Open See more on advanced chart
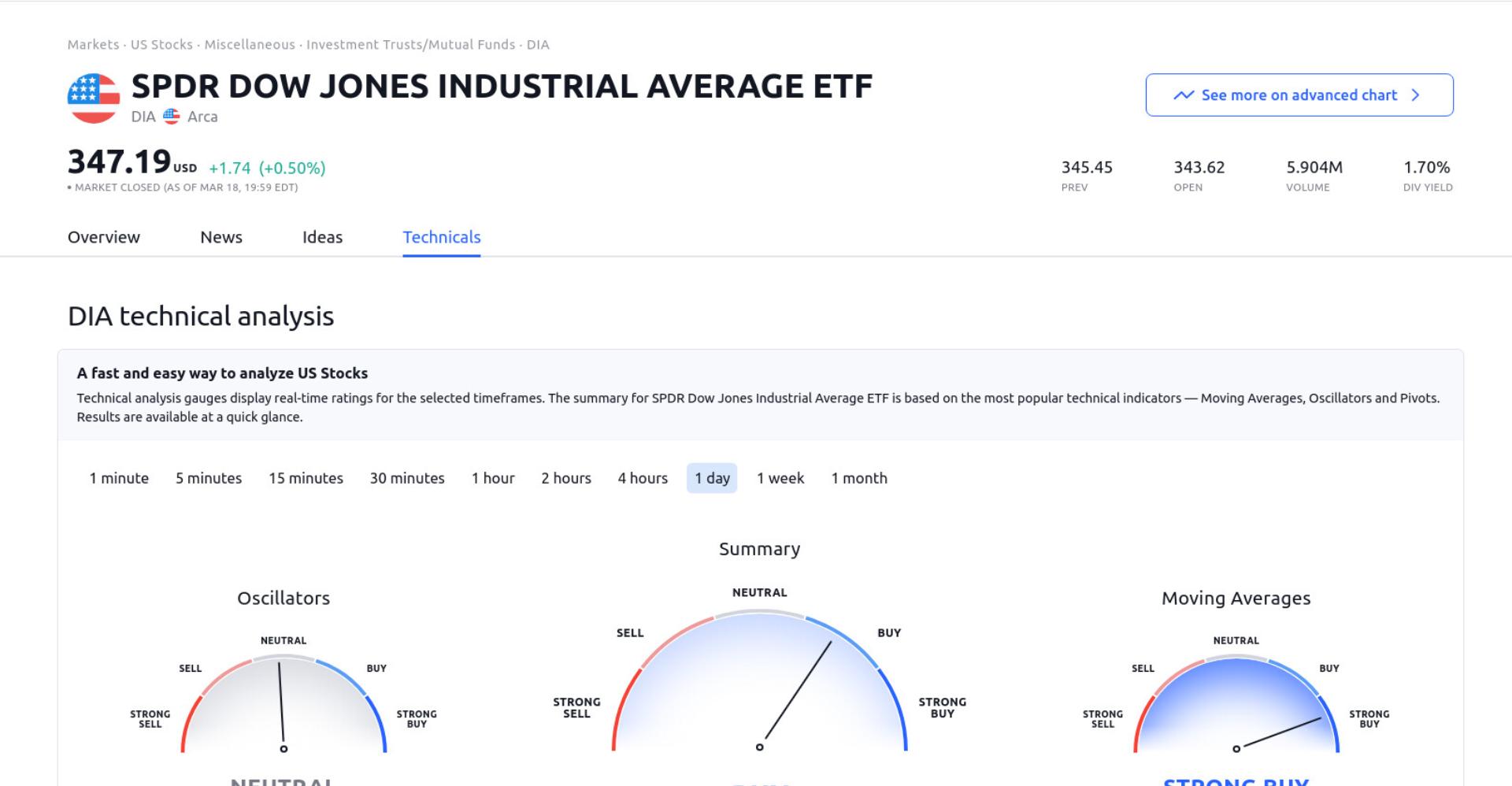Viewport: 1512px width, 786px height. (x=1299, y=95)
